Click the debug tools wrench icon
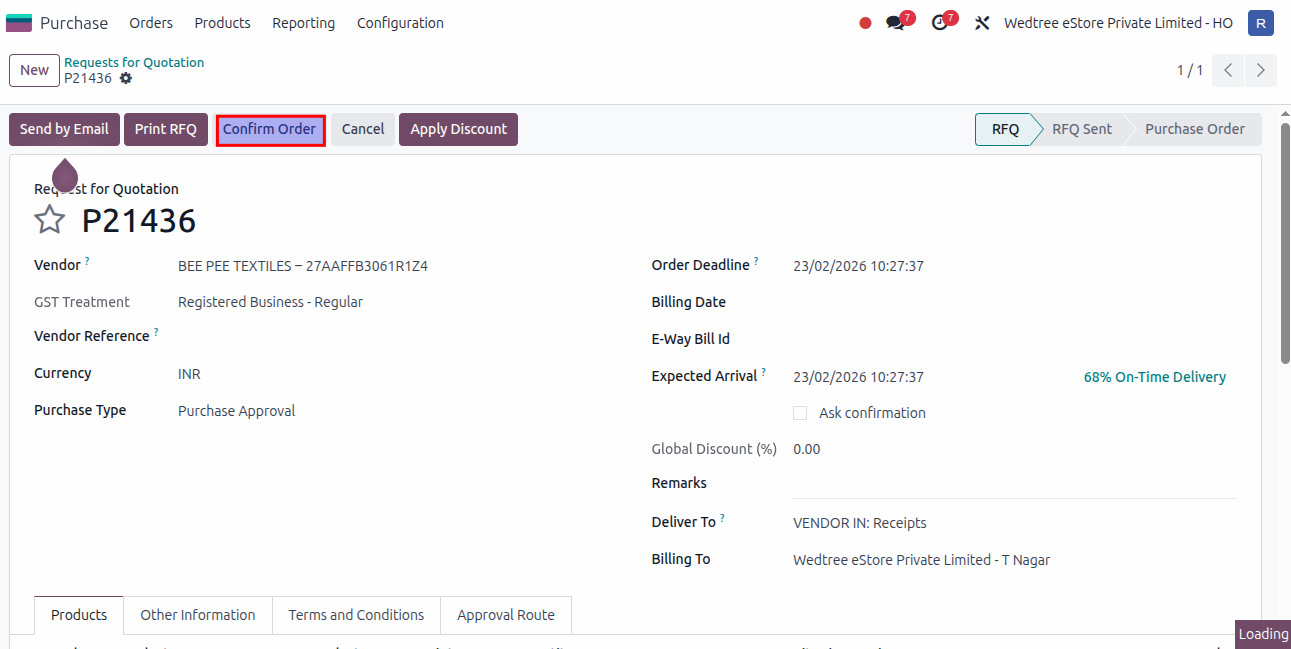Image resolution: width=1291 pixels, height=649 pixels. [x=982, y=23]
